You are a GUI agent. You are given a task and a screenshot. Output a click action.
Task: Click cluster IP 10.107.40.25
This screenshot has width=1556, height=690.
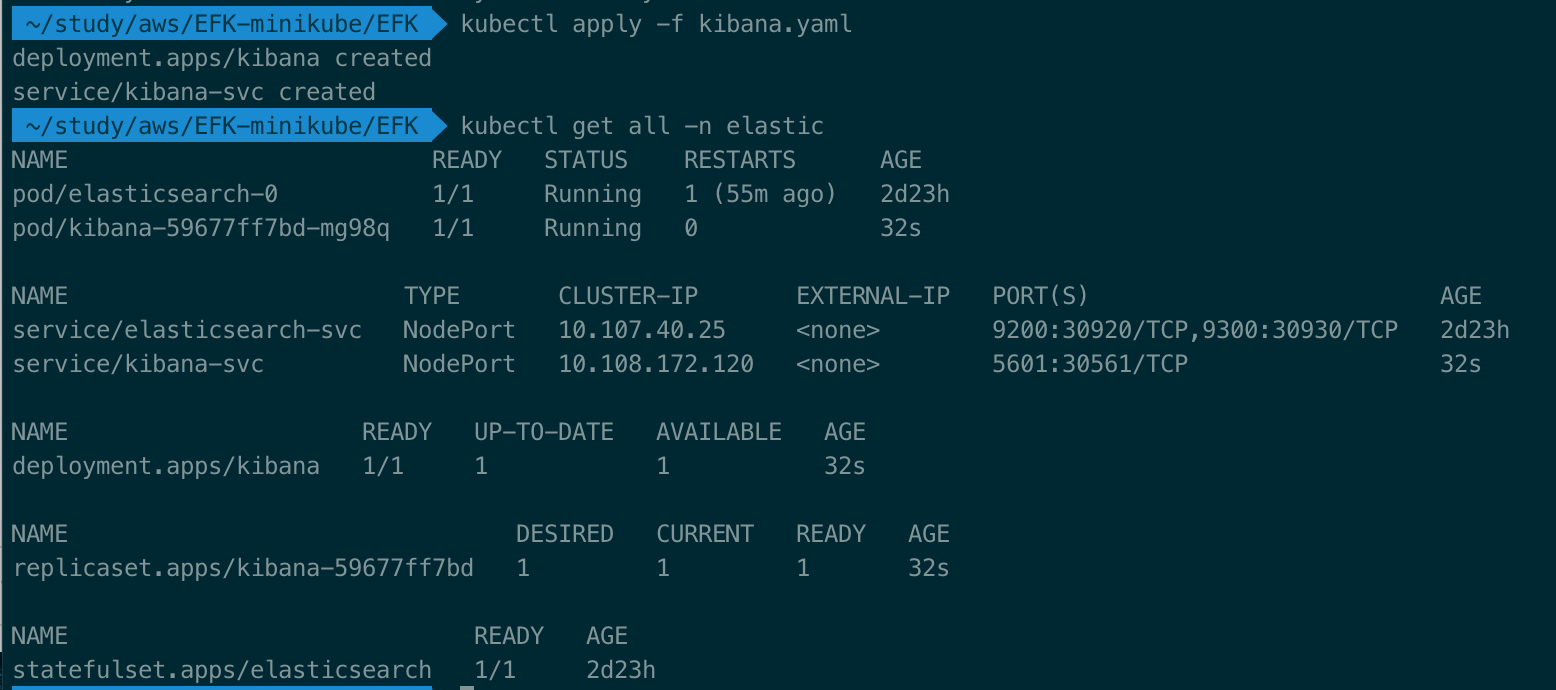coord(642,330)
